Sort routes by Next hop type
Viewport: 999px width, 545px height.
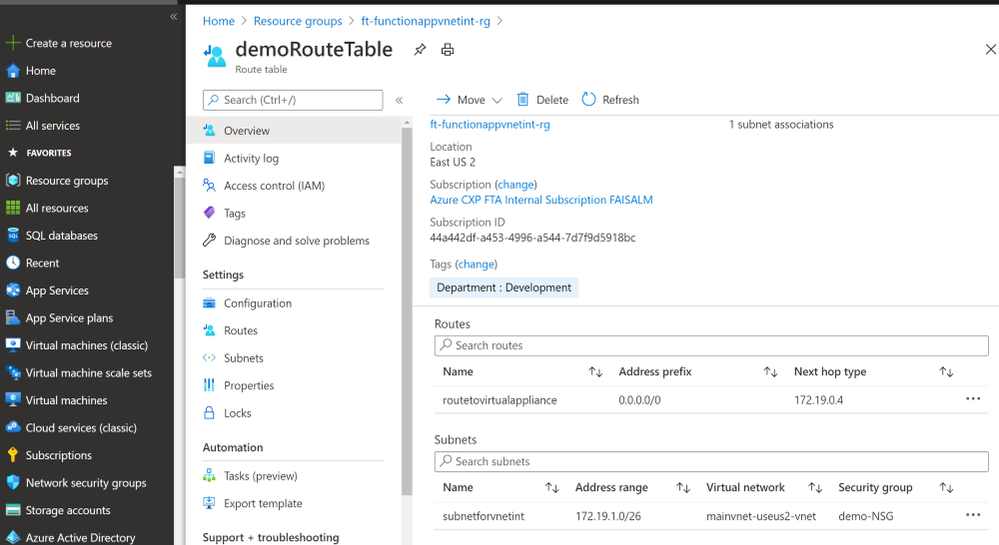(x=946, y=372)
